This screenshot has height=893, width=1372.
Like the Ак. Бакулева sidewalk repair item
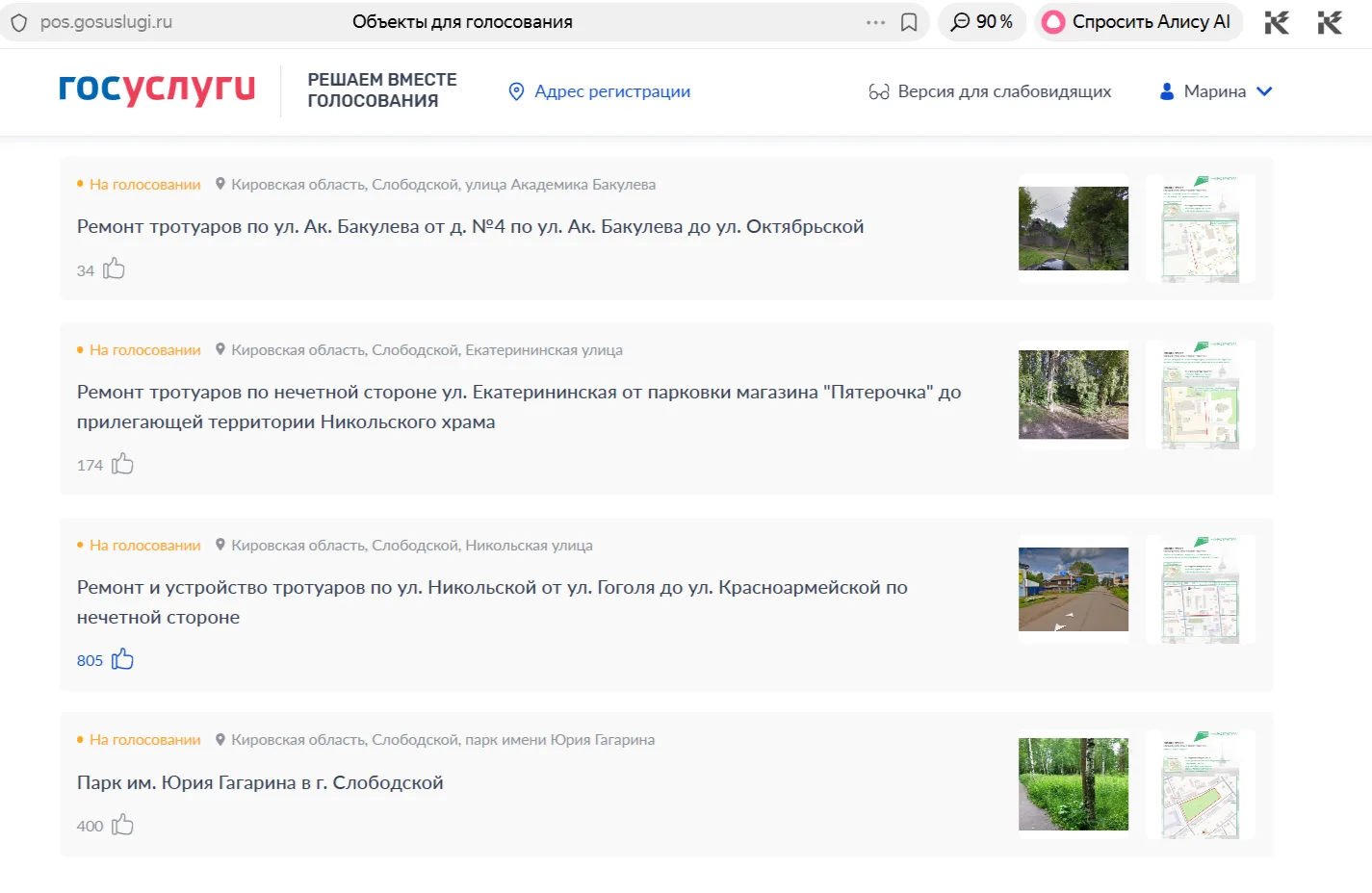tap(115, 268)
